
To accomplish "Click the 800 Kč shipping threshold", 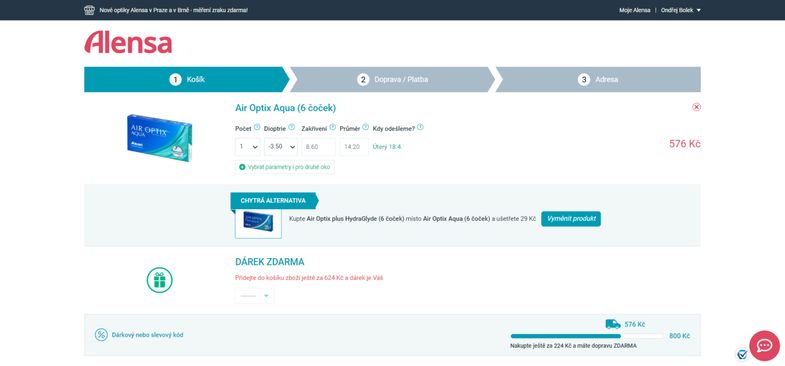I will (x=679, y=336).
